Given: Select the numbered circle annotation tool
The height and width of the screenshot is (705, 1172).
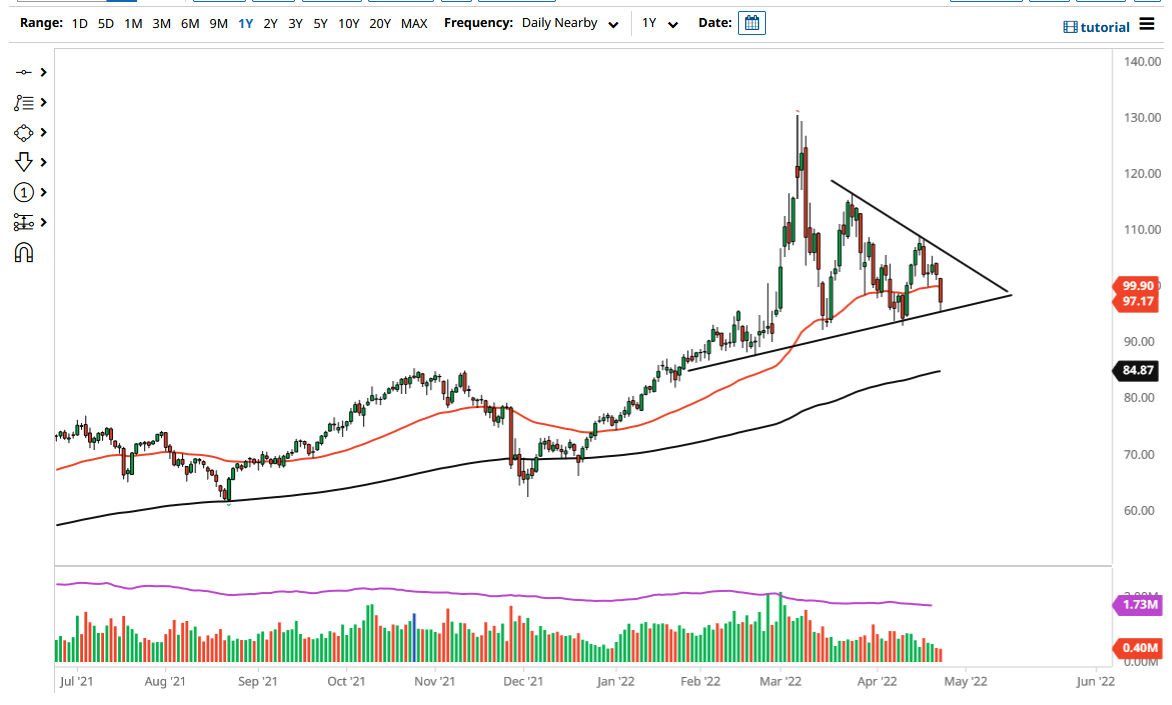Looking at the screenshot, I should pyautogui.click(x=22, y=192).
